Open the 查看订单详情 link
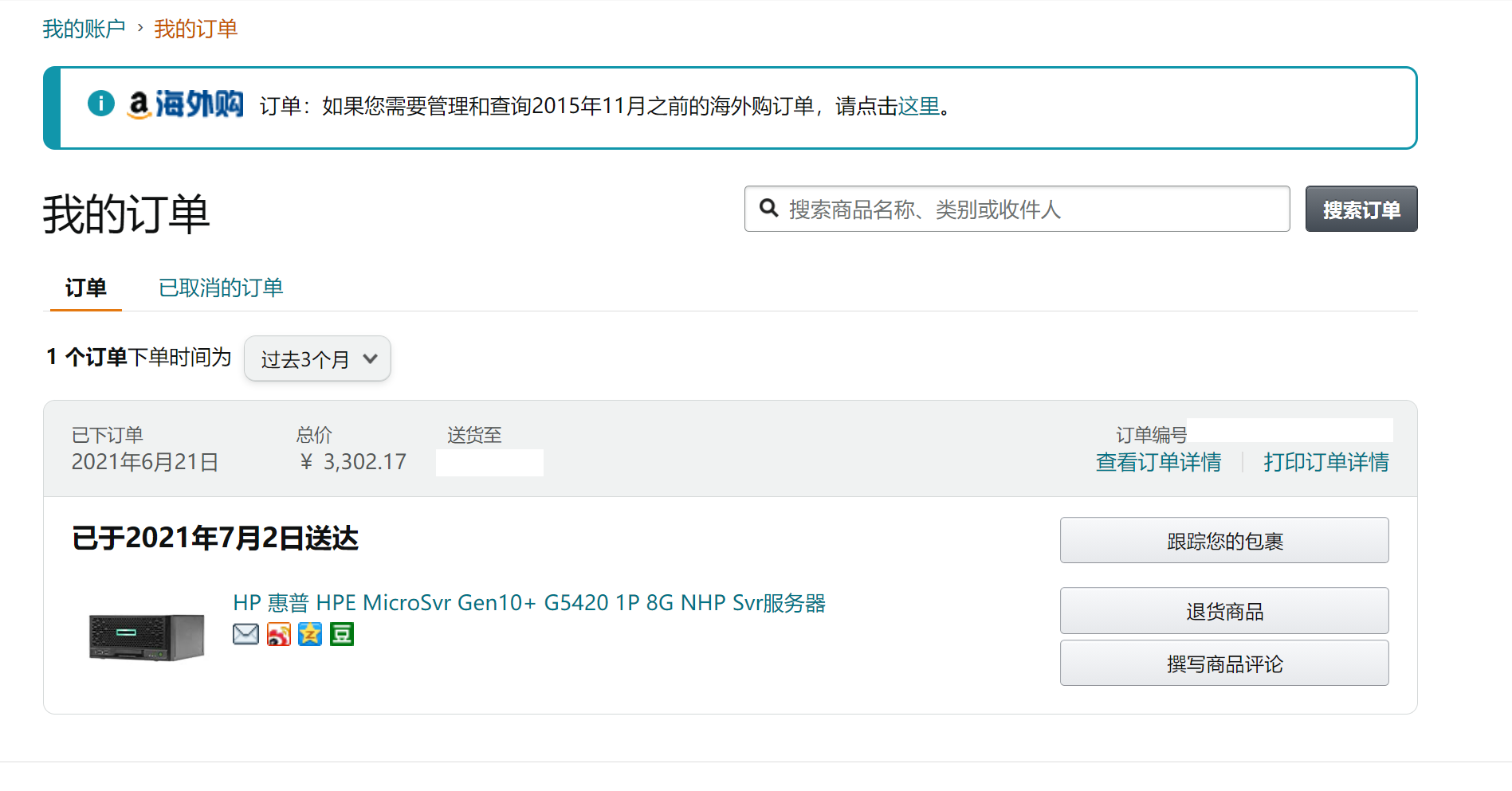1512x791 pixels. click(x=1158, y=462)
